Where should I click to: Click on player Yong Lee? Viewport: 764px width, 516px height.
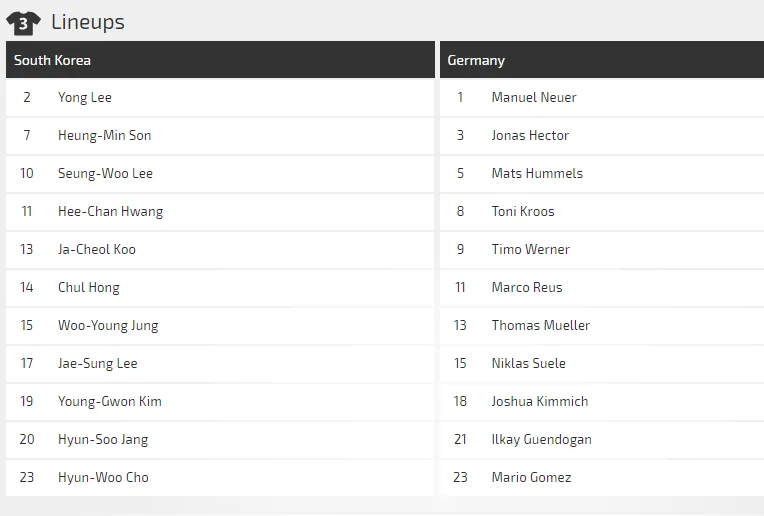click(85, 97)
